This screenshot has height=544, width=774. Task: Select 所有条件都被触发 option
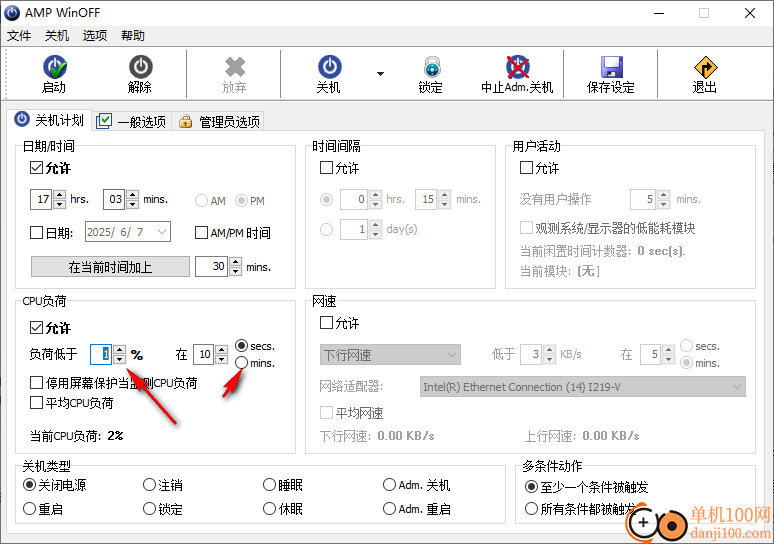click(x=531, y=508)
